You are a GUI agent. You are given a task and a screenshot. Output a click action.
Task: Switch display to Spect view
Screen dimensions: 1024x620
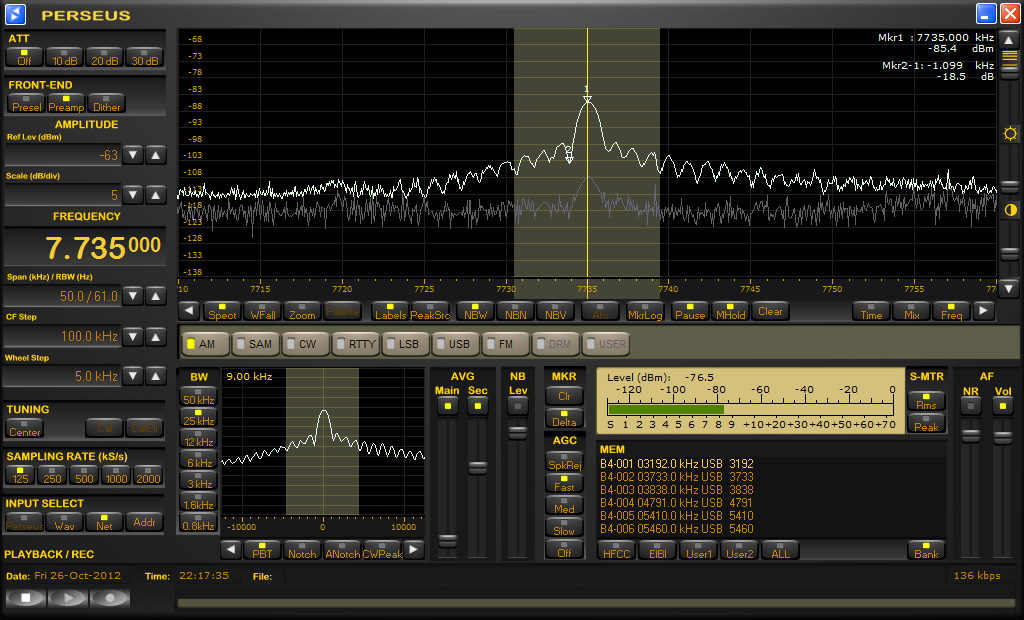(222, 311)
